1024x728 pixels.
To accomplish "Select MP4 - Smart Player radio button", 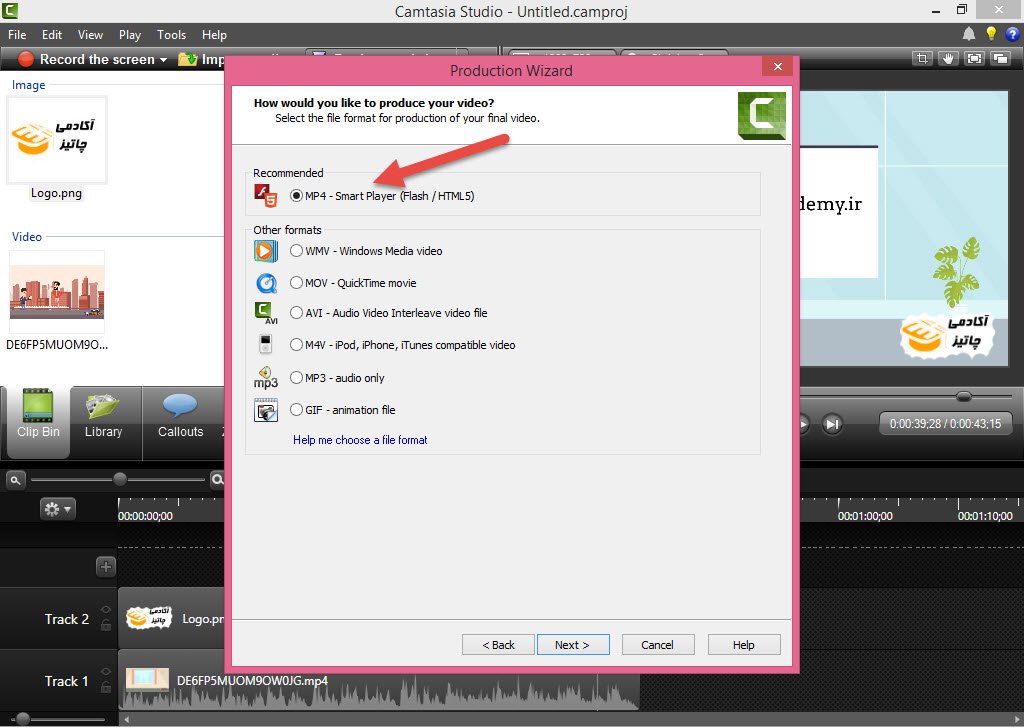I will [296, 195].
